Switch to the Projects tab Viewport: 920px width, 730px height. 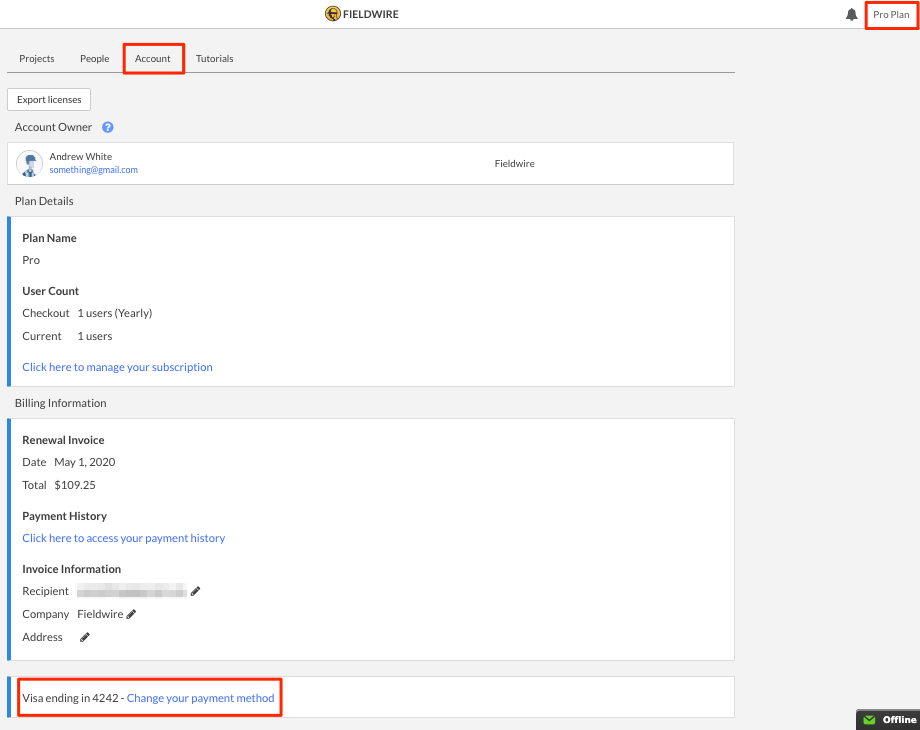(36, 59)
